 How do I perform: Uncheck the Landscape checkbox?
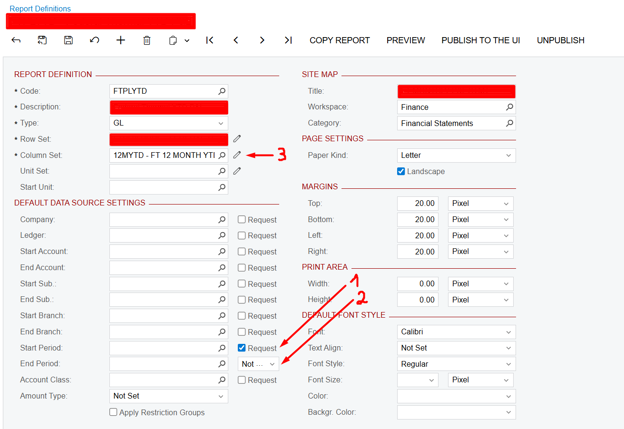tap(401, 171)
